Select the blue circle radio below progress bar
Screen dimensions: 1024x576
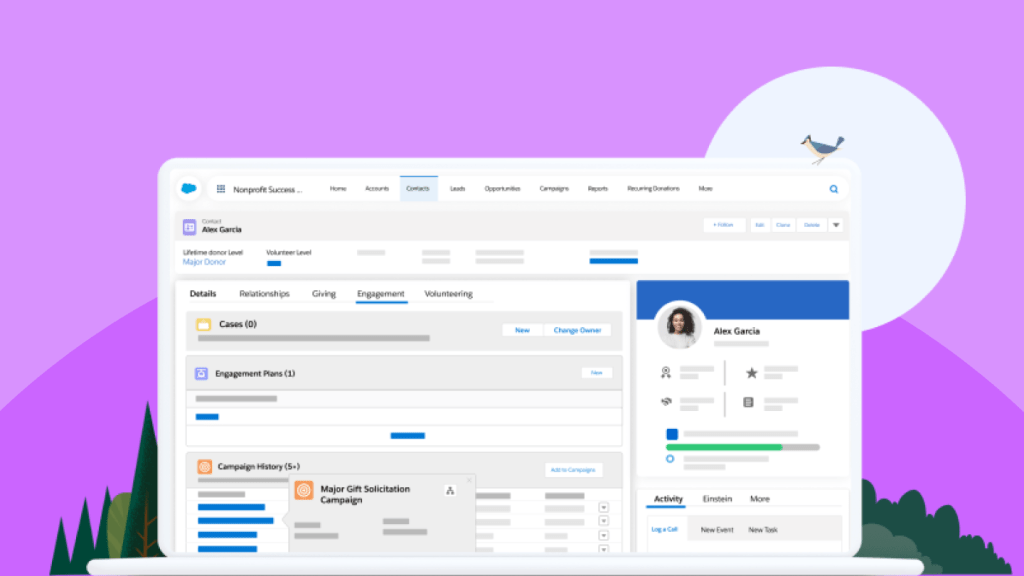click(x=670, y=459)
